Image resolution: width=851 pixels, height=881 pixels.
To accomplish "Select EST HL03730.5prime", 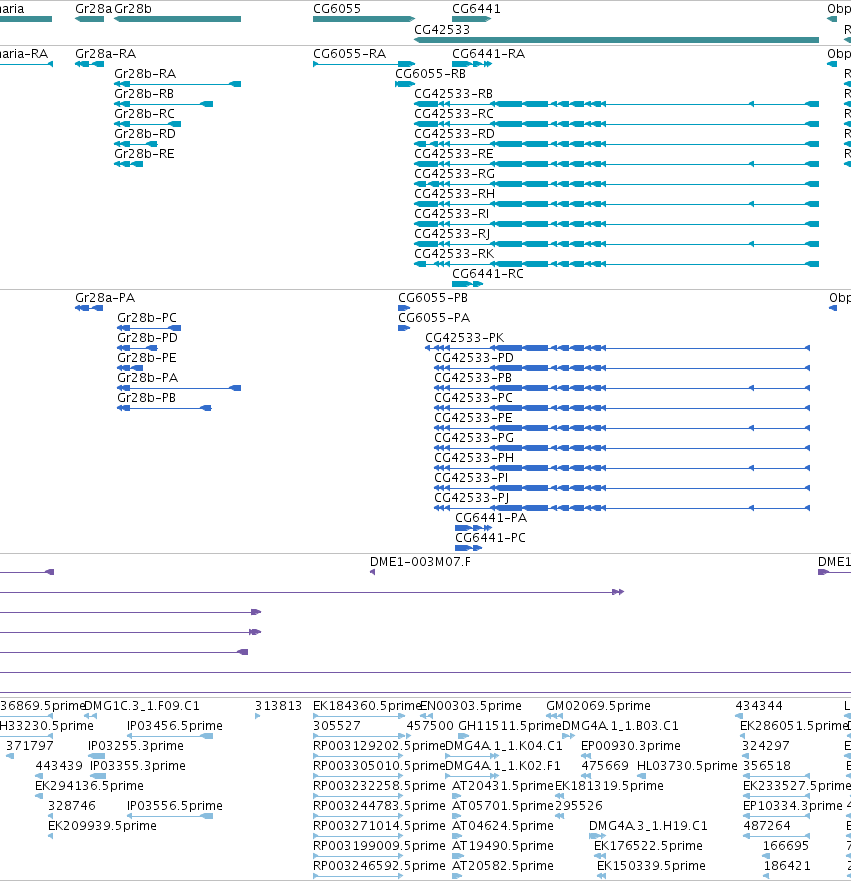I will tap(641, 776).
